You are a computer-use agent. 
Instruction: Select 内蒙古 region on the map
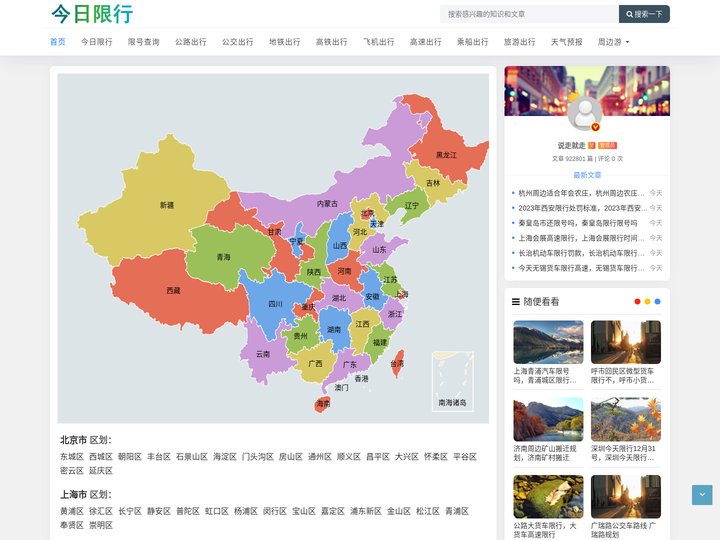point(327,203)
